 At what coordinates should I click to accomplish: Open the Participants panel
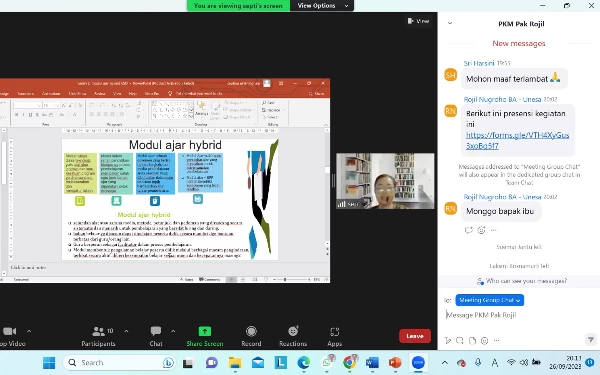(x=98, y=336)
